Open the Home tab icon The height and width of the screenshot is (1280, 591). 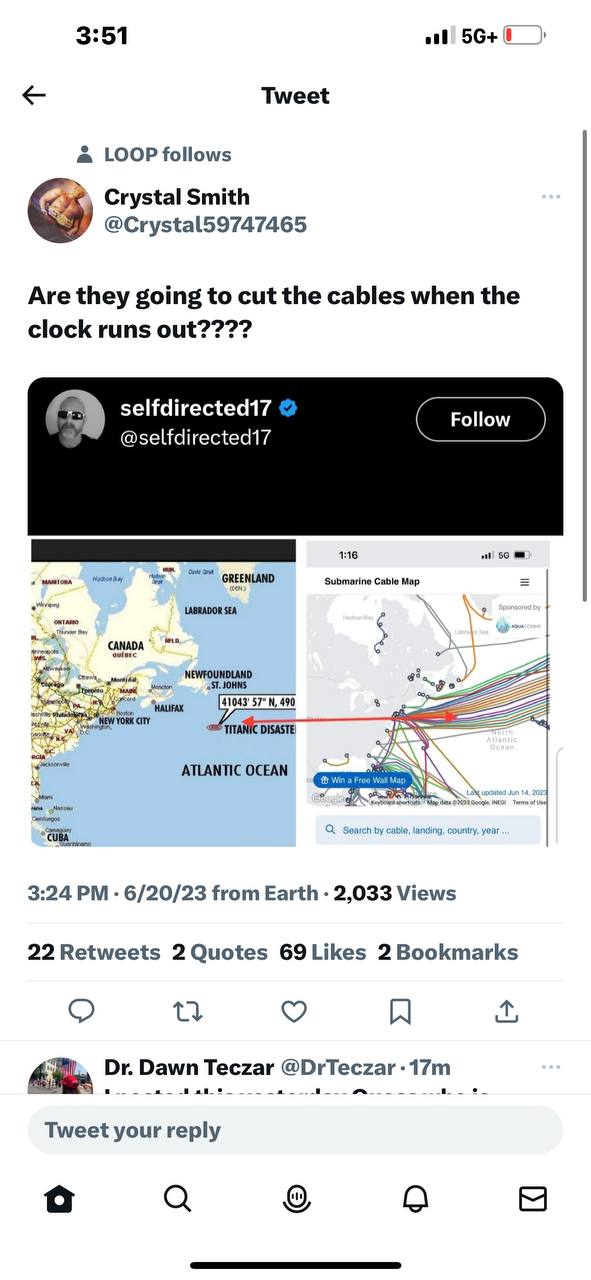click(x=59, y=1198)
